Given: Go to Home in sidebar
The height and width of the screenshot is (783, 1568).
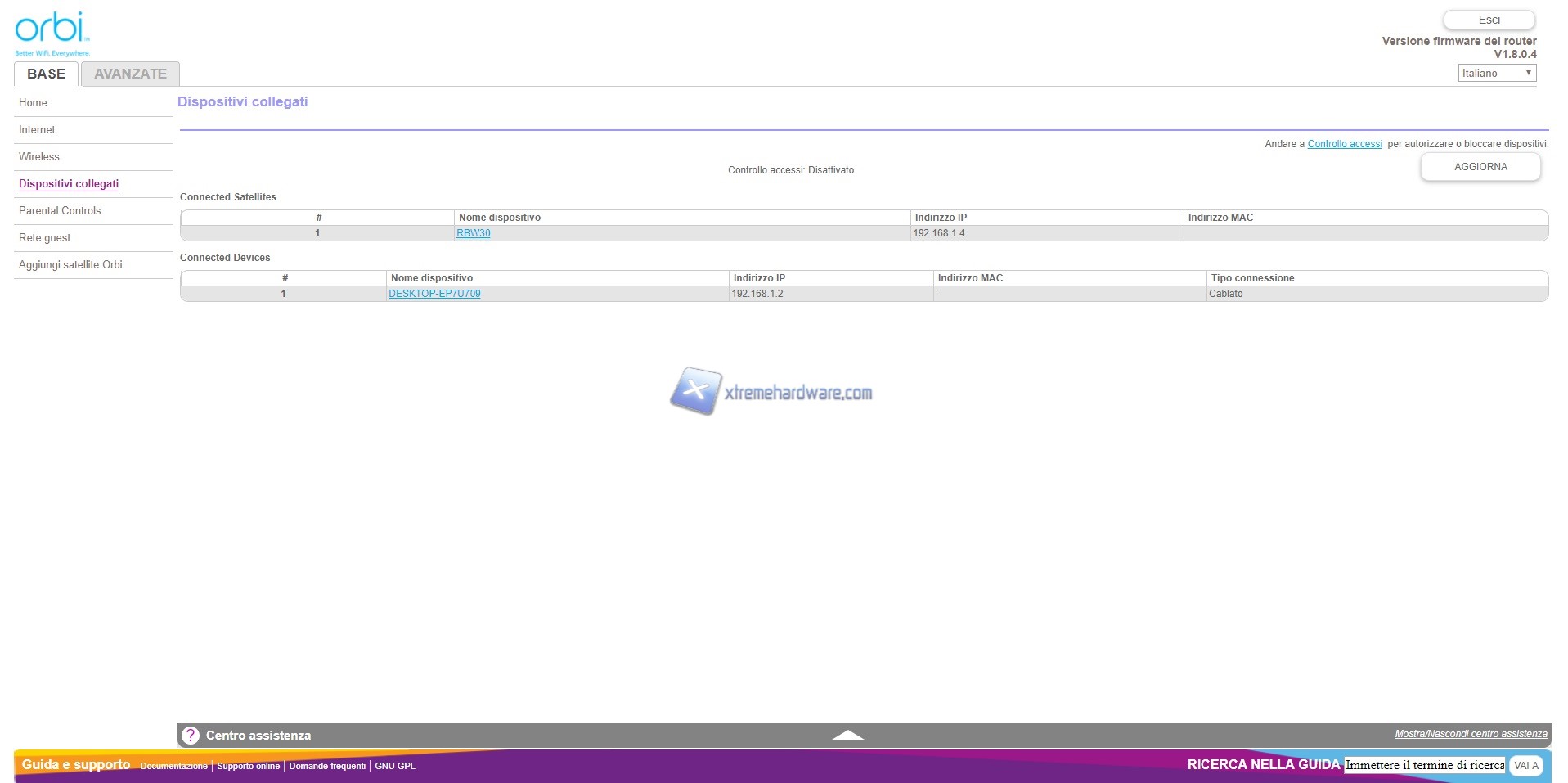Looking at the screenshot, I should (33, 103).
